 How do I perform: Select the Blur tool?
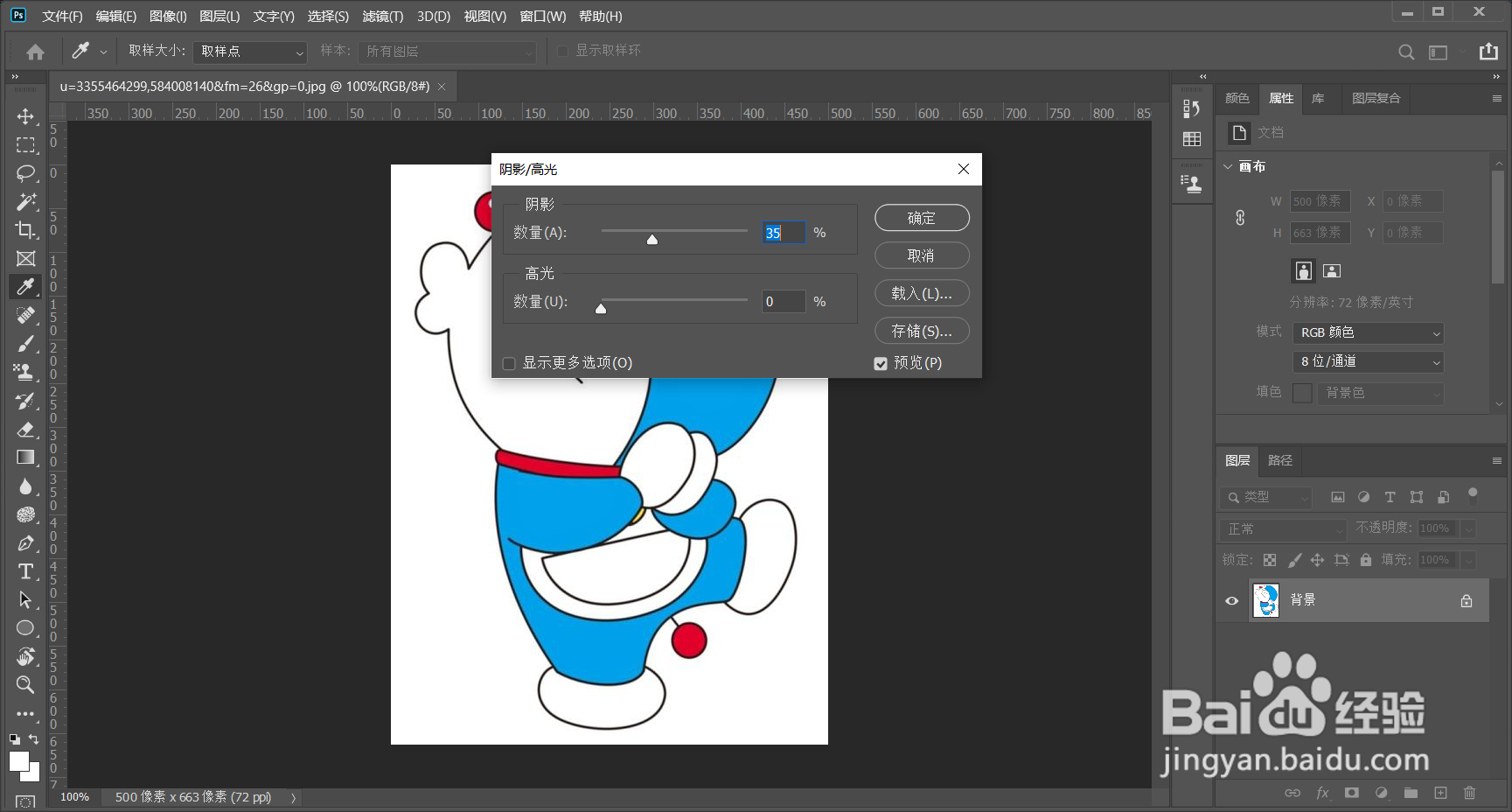25,486
